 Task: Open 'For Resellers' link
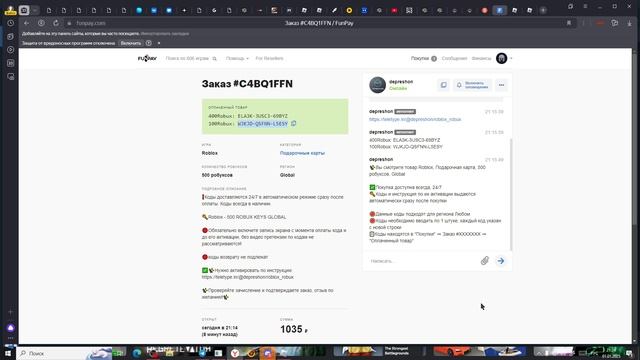pos(269,58)
